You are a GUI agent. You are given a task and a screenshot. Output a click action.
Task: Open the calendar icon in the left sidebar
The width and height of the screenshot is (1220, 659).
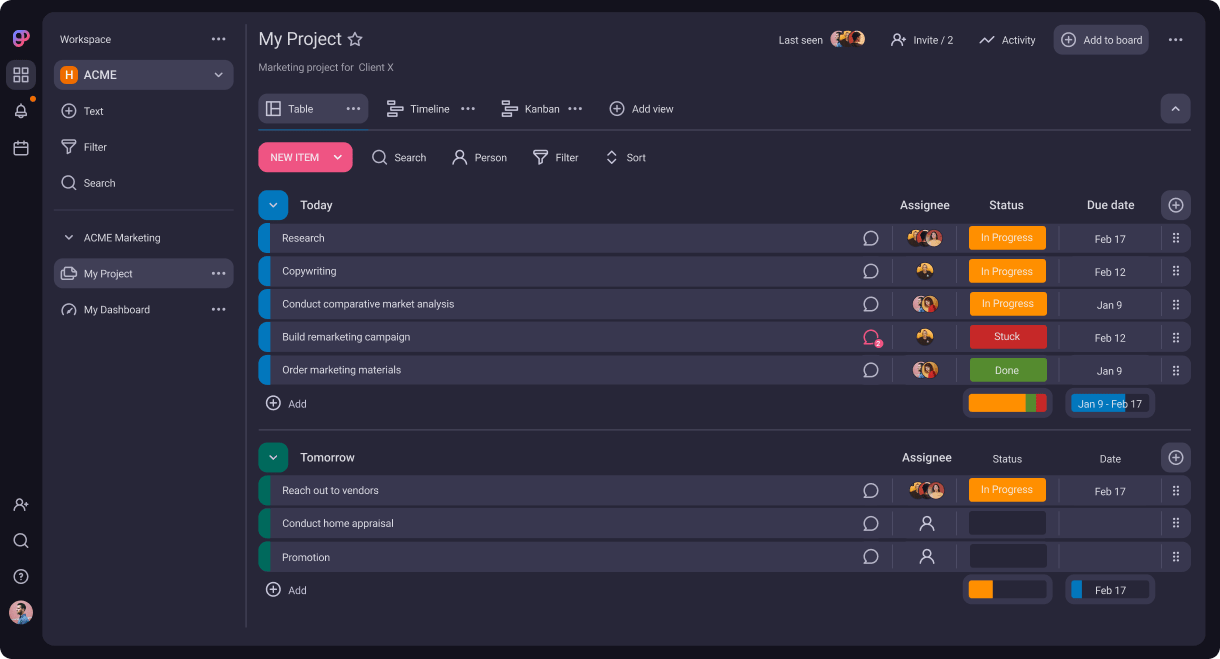(20, 146)
